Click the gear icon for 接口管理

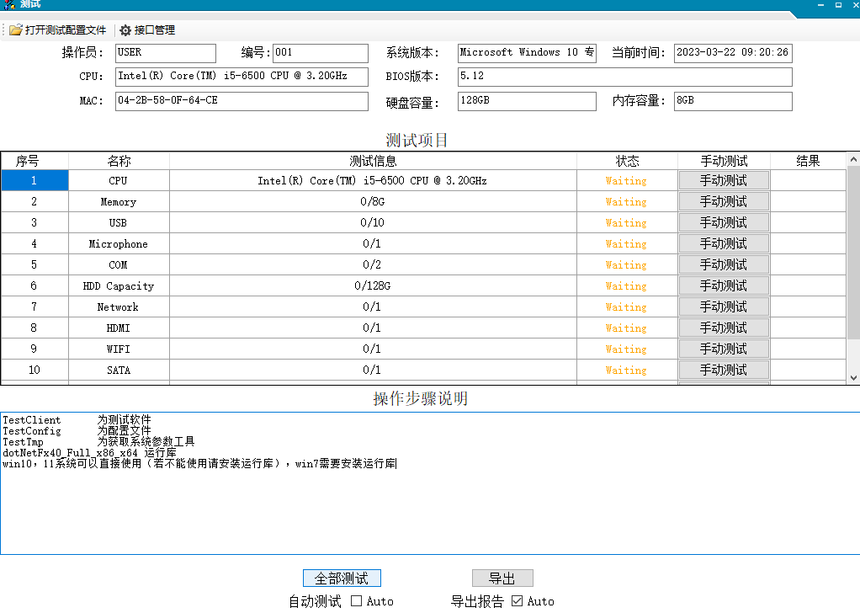click(x=125, y=30)
